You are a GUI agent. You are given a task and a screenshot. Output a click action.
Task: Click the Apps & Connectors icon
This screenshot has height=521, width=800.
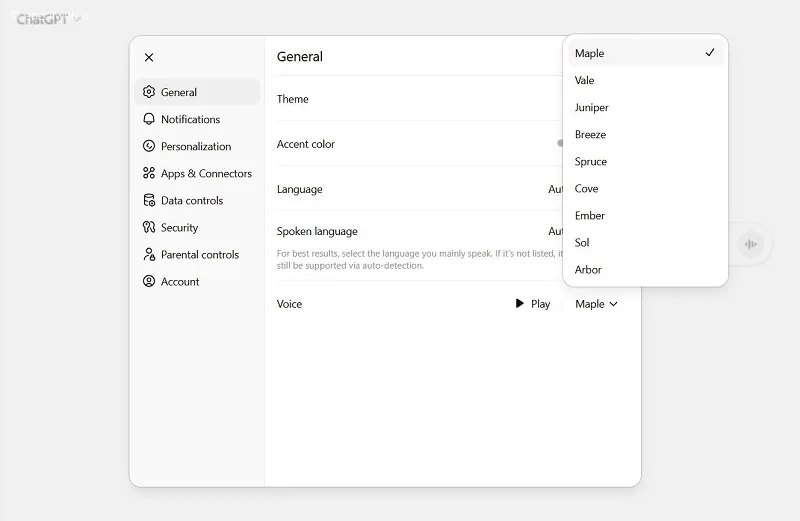pos(149,173)
